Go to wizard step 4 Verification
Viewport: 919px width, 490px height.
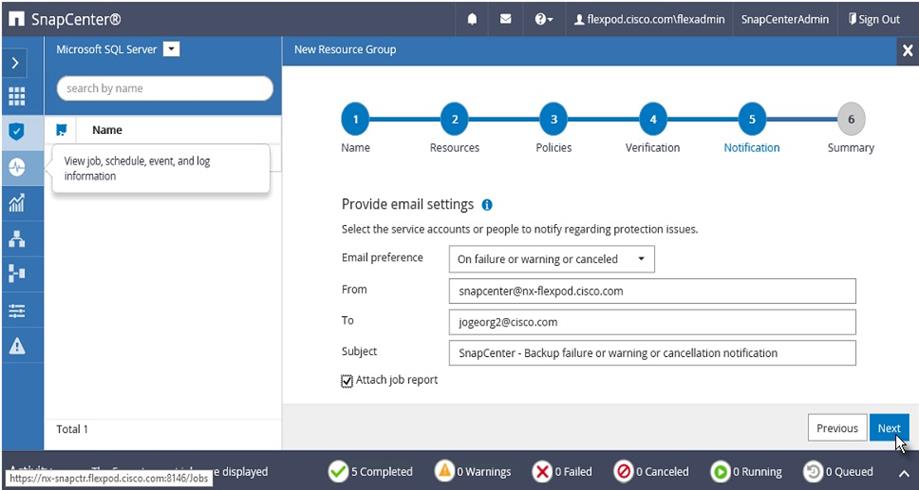pos(652,119)
